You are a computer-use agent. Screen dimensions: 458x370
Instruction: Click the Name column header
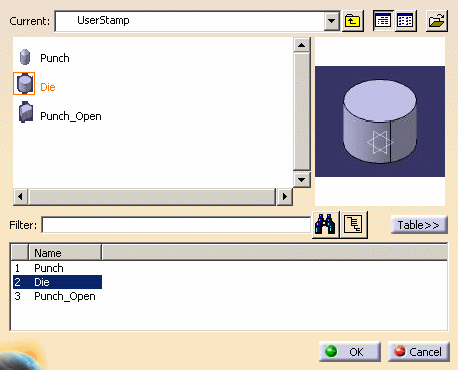[x=65, y=253]
